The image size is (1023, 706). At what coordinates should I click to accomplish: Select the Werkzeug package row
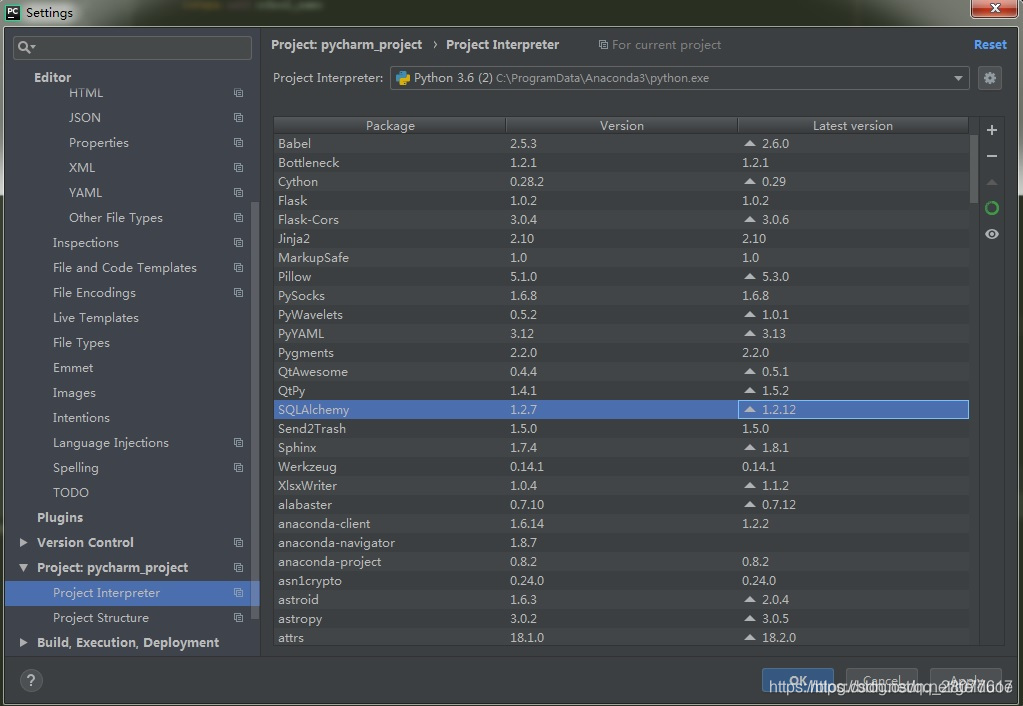pyautogui.click(x=621, y=467)
